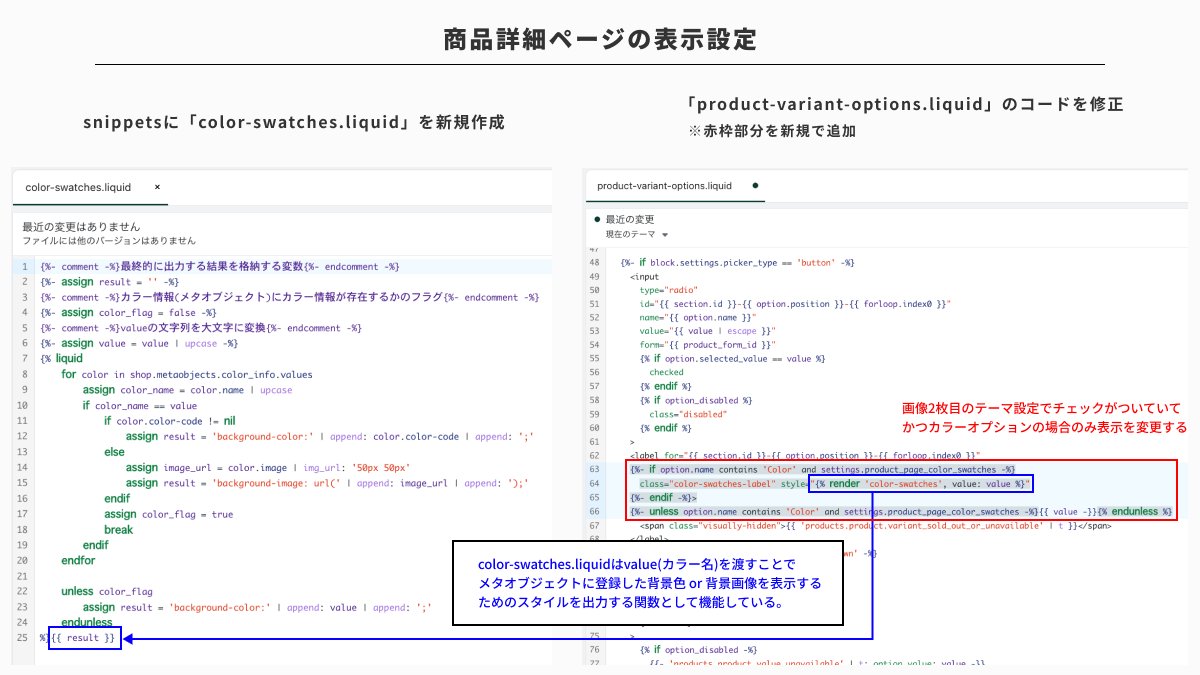Click the "if color_name == value" line
1200x675 pixels.
pyautogui.click(x=140, y=406)
